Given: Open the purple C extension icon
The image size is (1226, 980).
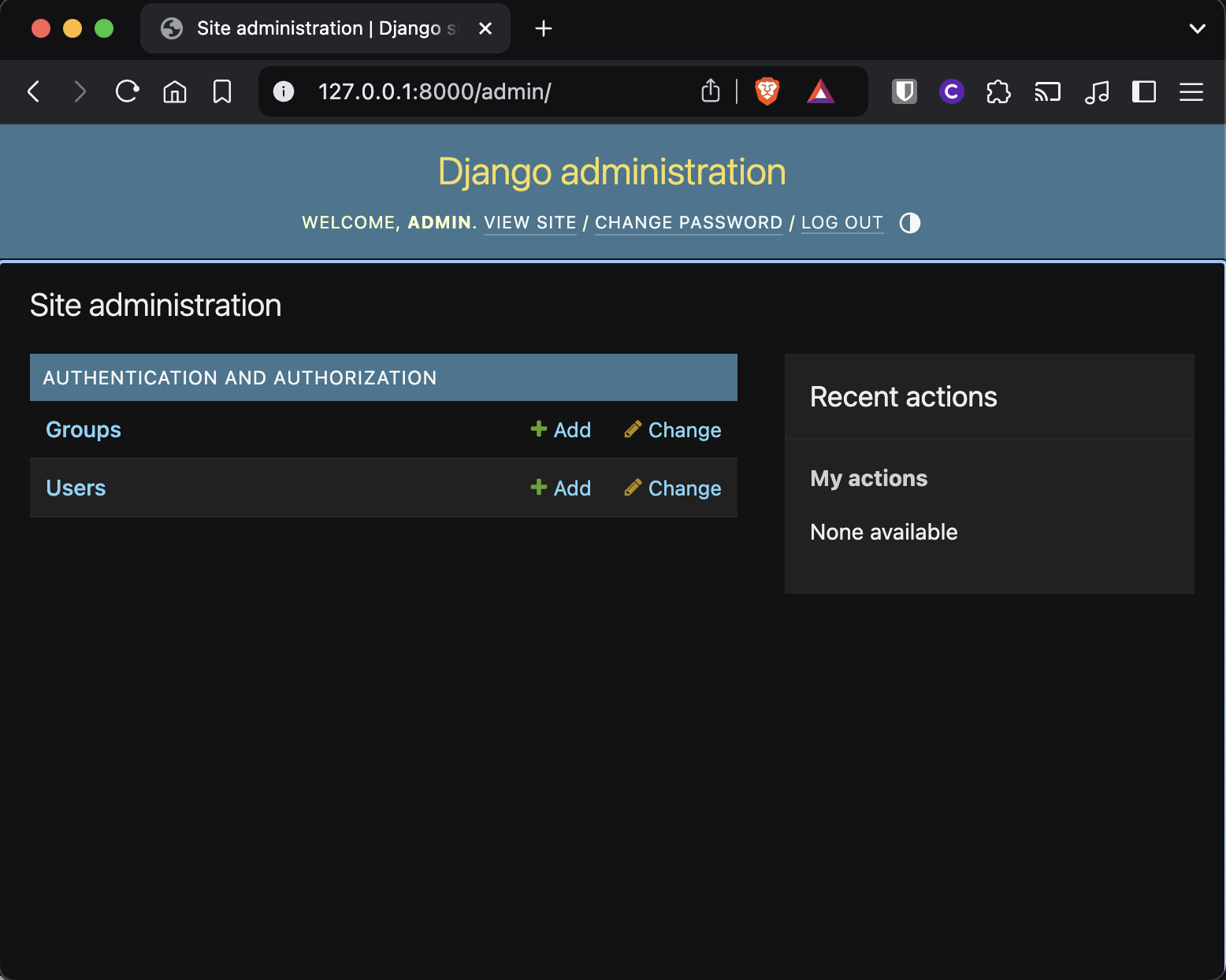Looking at the screenshot, I should (x=951, y=91).
